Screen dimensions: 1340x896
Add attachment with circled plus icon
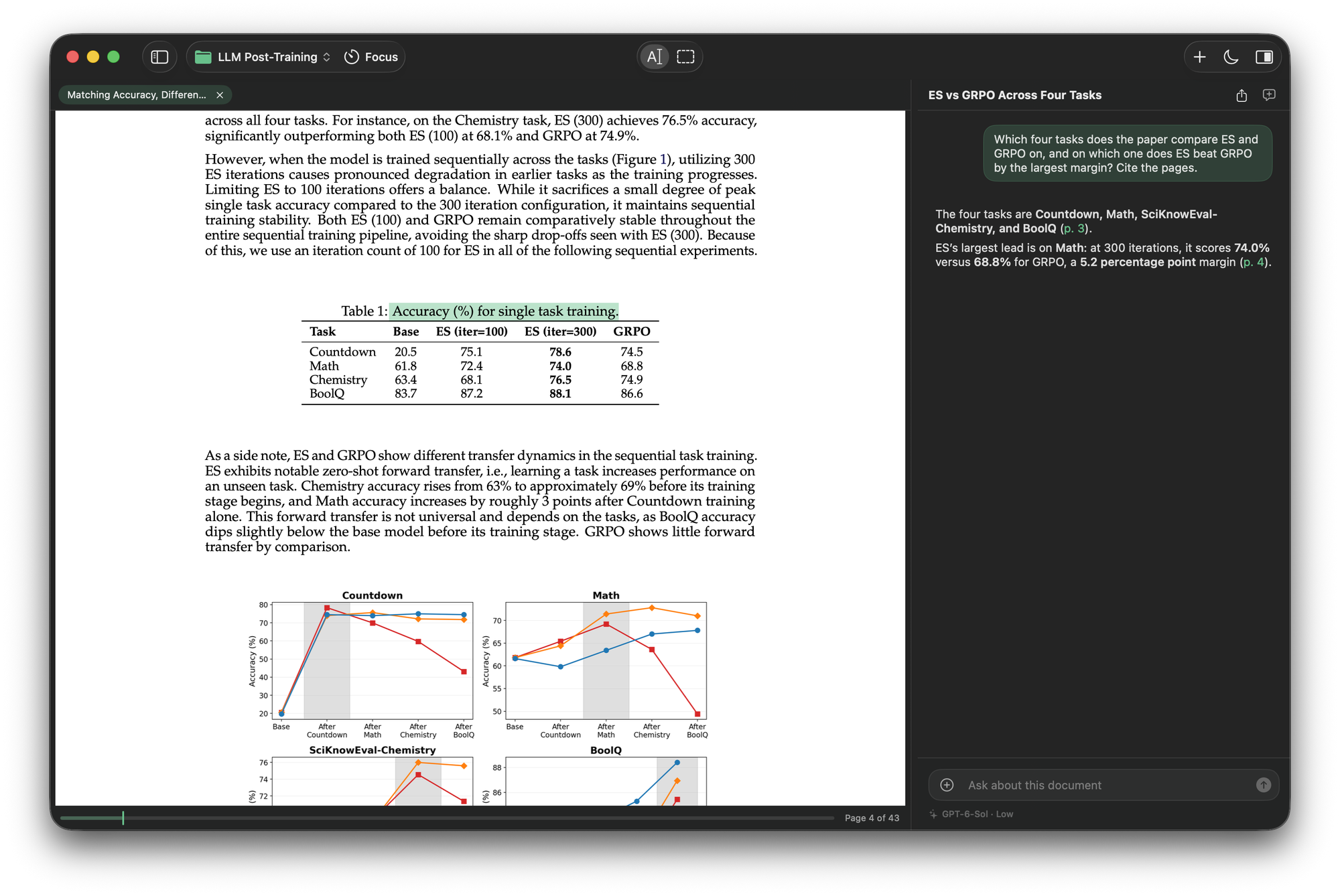point(947,785)
